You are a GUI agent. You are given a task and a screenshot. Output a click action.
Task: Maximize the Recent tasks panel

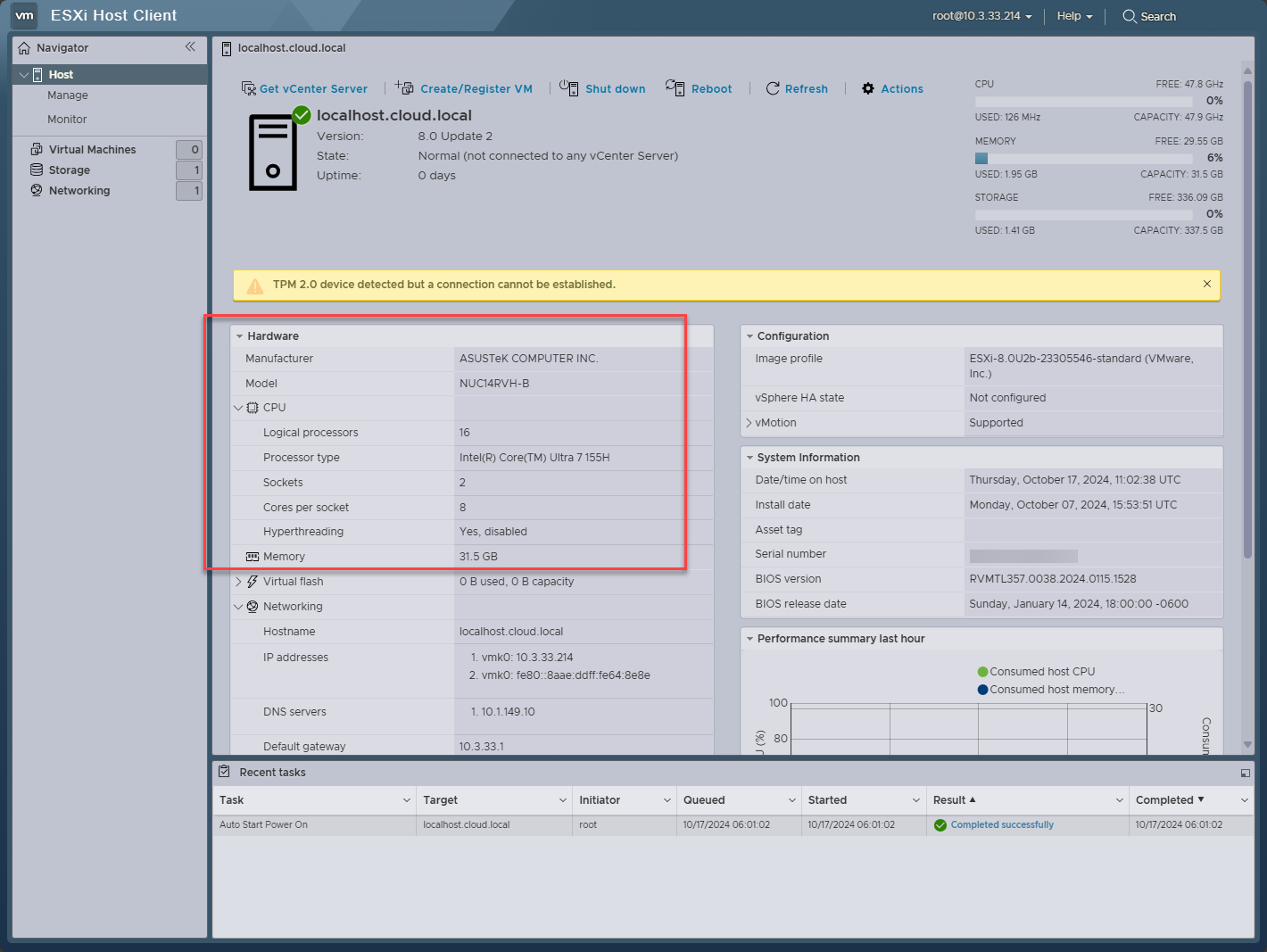tap(1245, 773)
